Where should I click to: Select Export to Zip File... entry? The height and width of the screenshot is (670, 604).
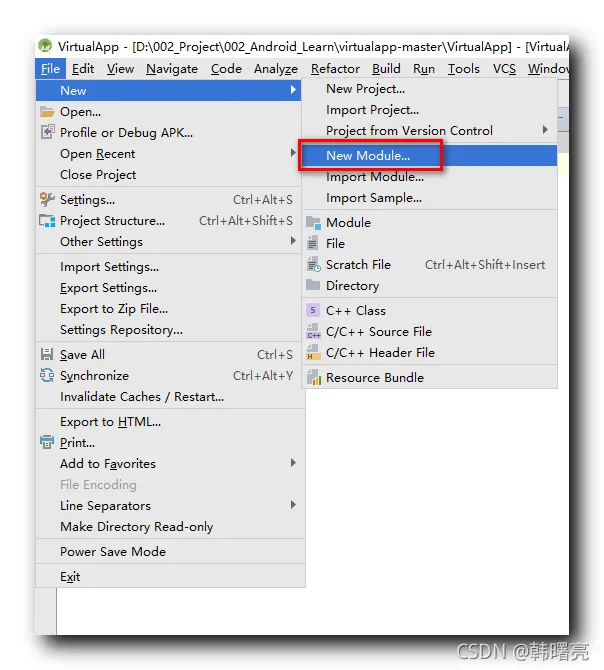(169, 309)
